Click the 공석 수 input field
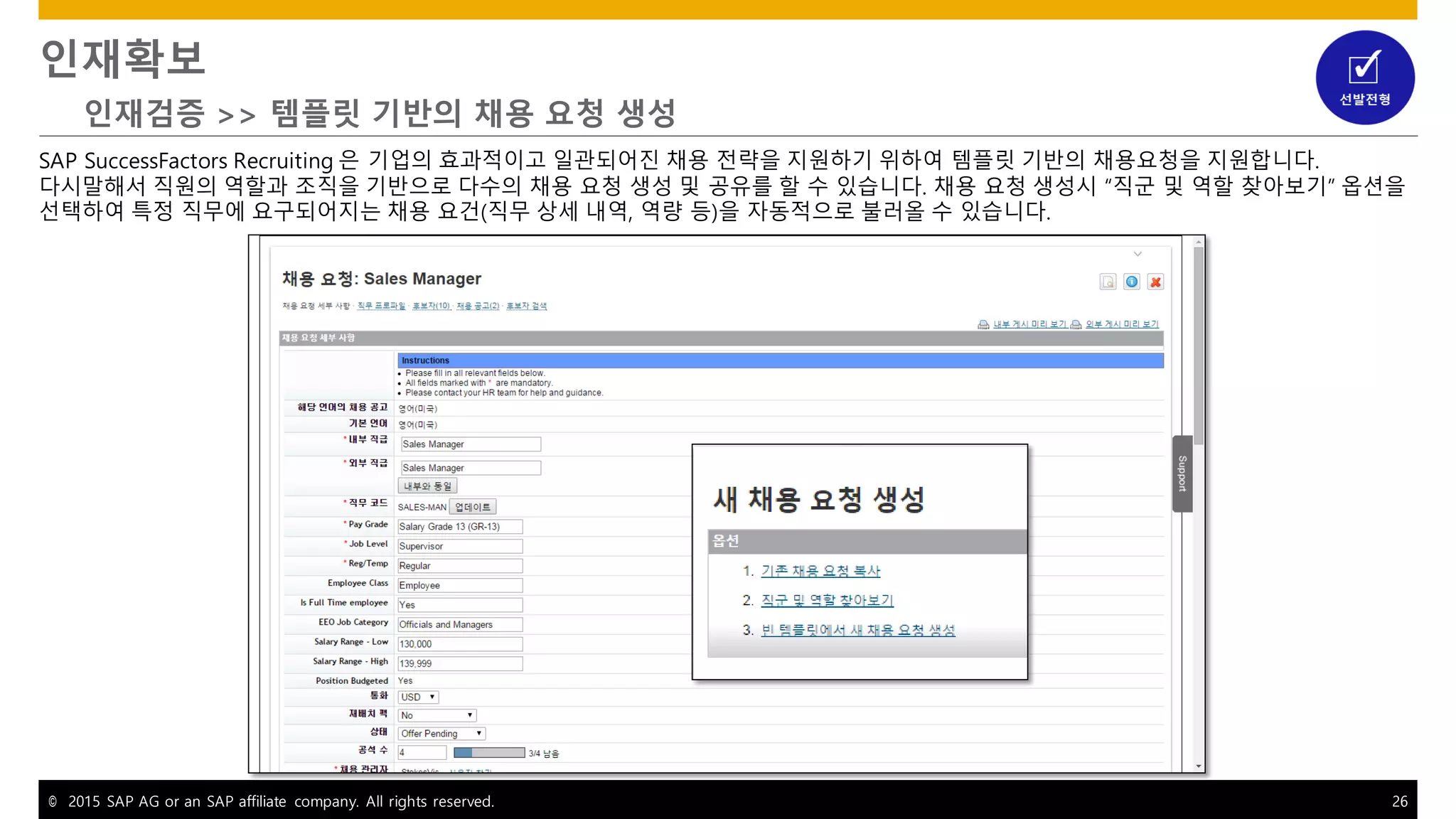Image resolution: width=1456 pixels, height=819 pixels. [422, 752]
